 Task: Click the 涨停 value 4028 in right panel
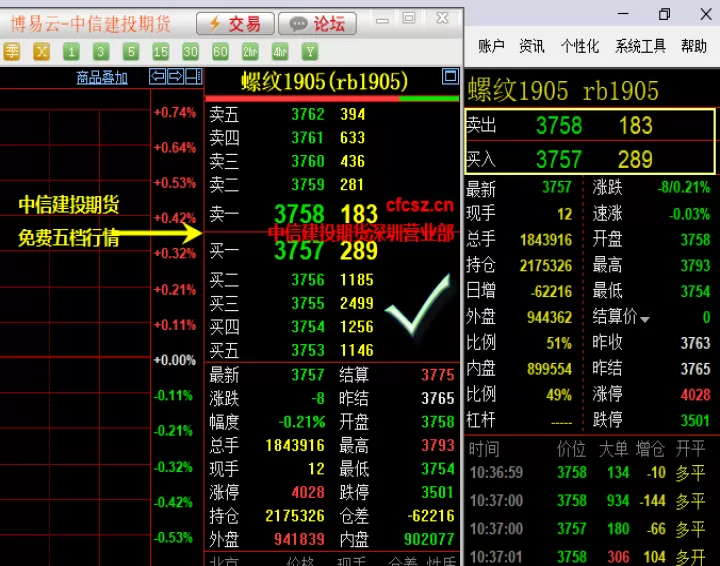click(696, 394)
